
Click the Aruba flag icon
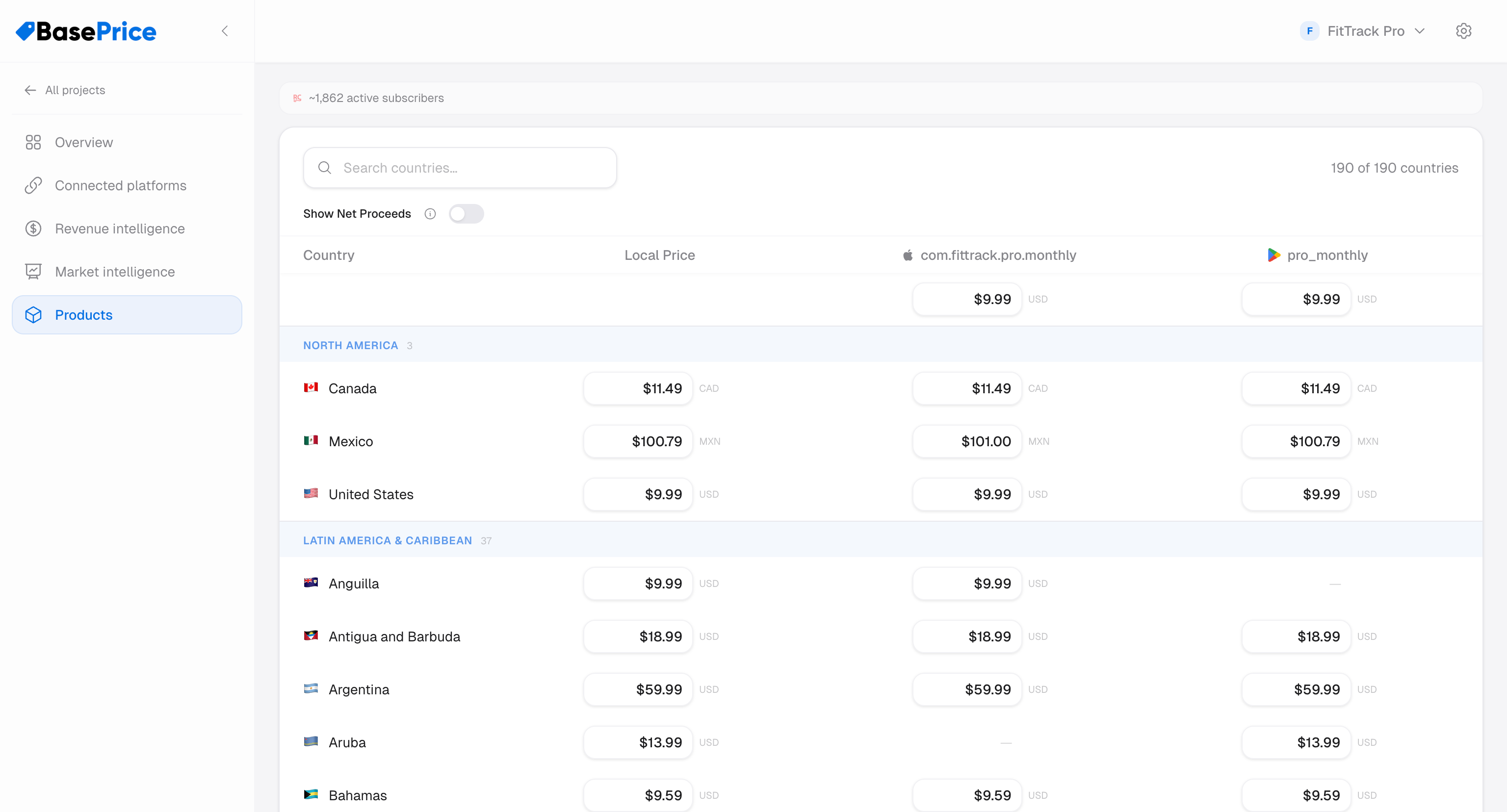pyautogui.click(x=311, y=741)
